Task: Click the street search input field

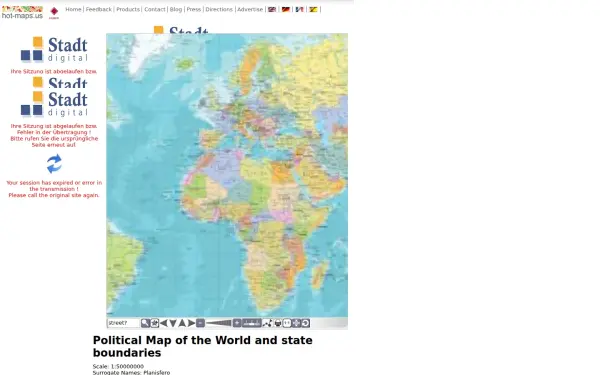Action: click(123, 323)
